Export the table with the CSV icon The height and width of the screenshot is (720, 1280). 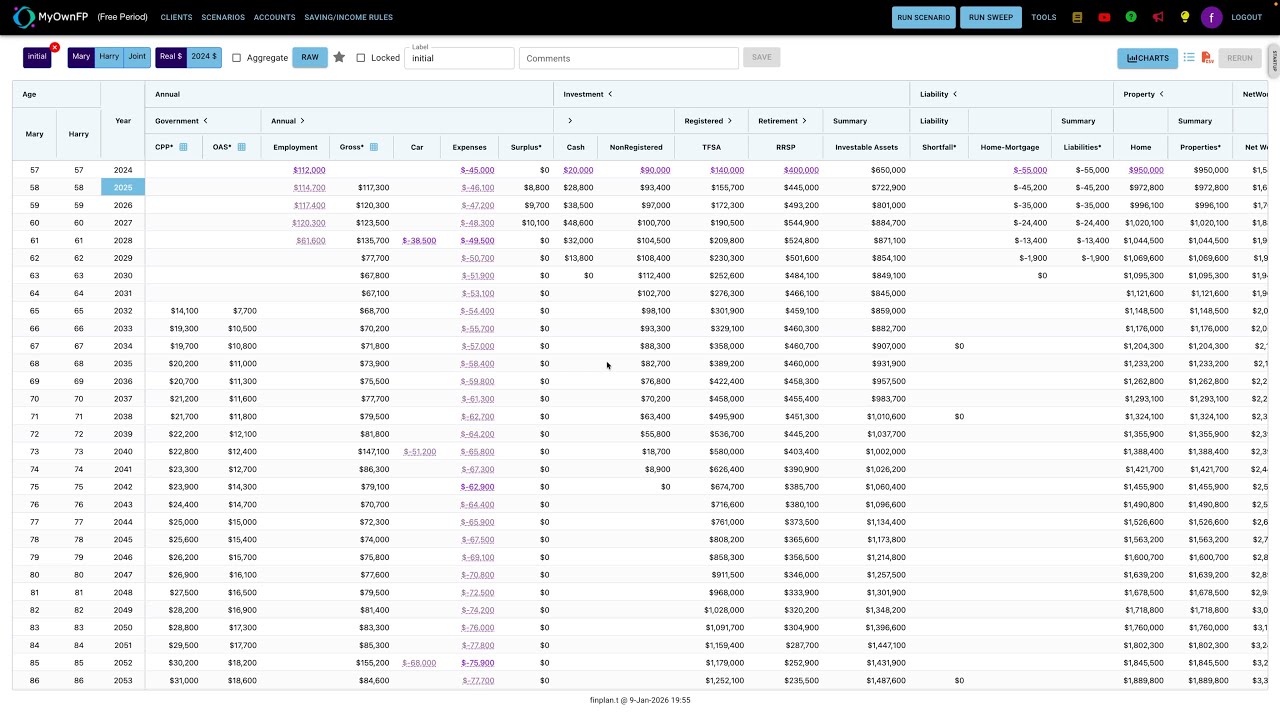pos(1208,58)
